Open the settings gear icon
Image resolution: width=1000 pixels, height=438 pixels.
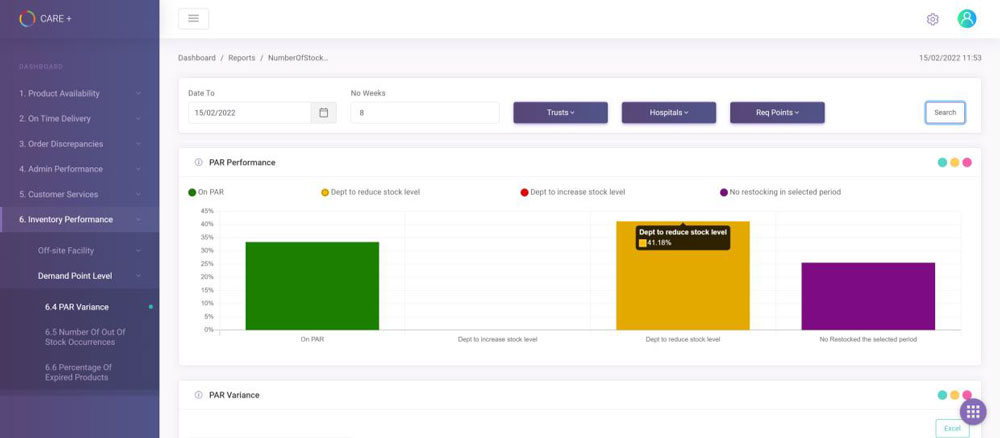932,19
